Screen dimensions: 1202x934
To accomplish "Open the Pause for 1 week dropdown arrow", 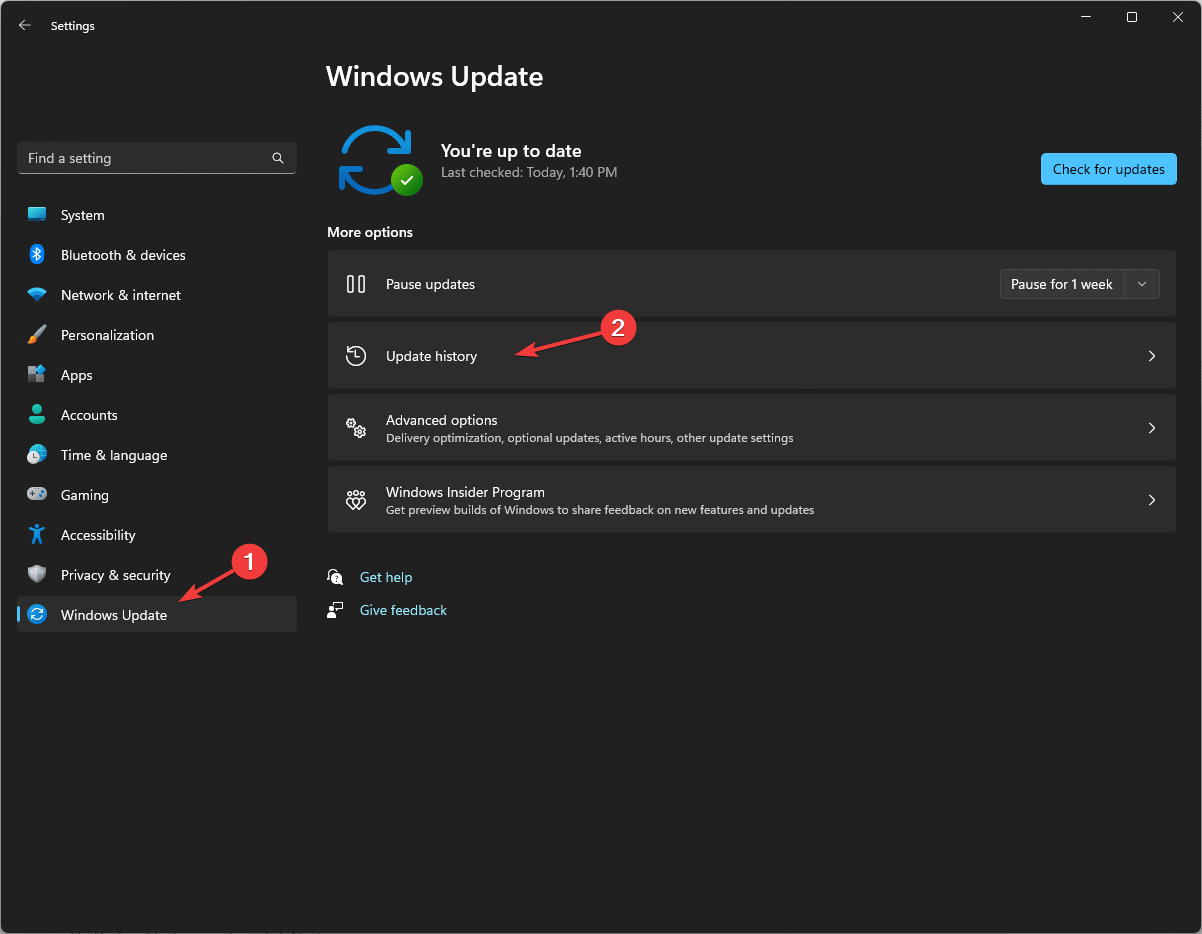I will pos(1142,284).
